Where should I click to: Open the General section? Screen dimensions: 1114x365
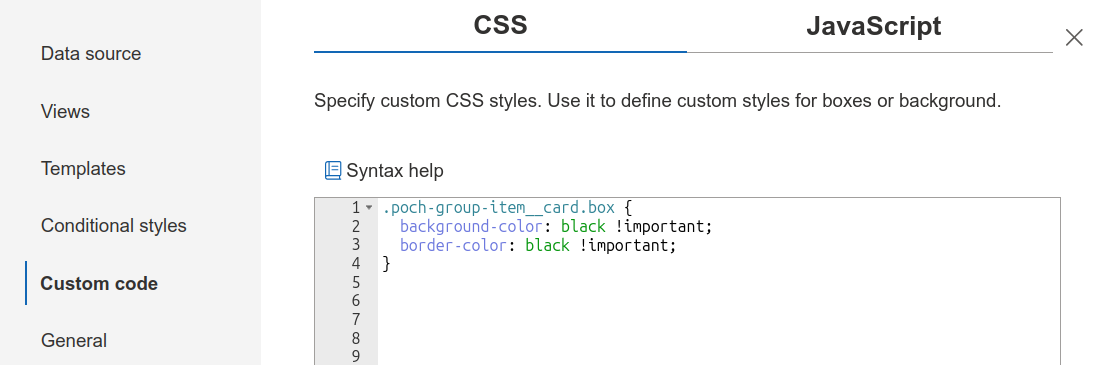tap(74, 341)
